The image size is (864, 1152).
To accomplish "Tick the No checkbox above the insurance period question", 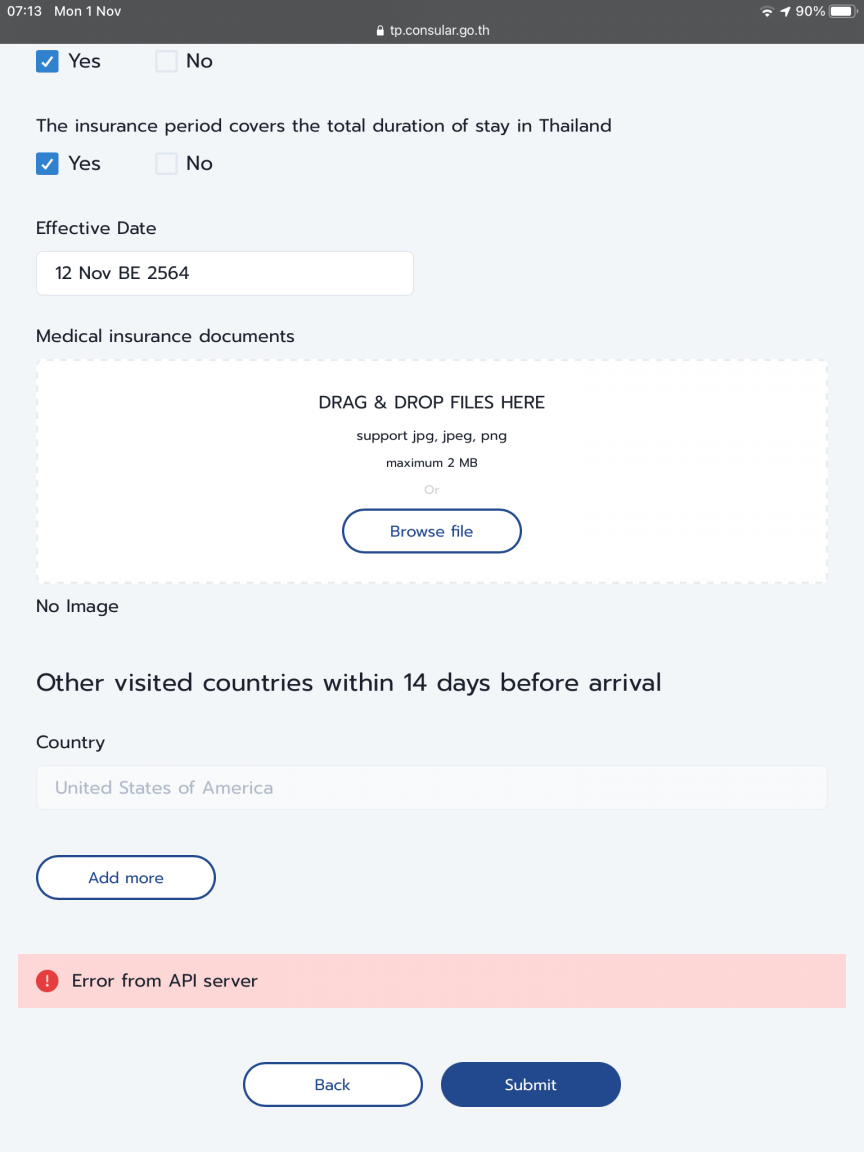I will click(x=166, y=62).
